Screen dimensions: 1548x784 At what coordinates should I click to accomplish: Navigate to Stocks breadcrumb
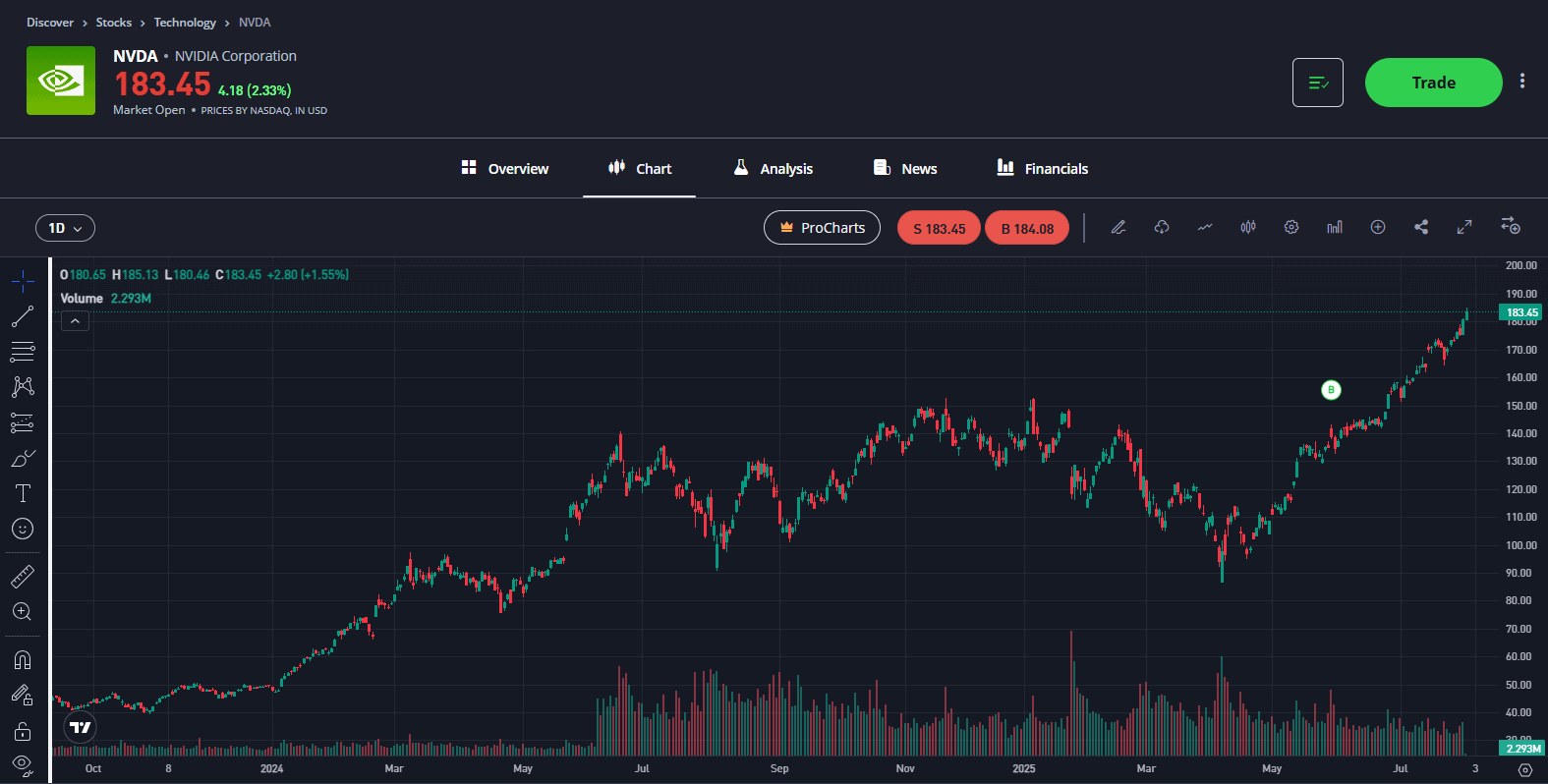click(114, 23)
